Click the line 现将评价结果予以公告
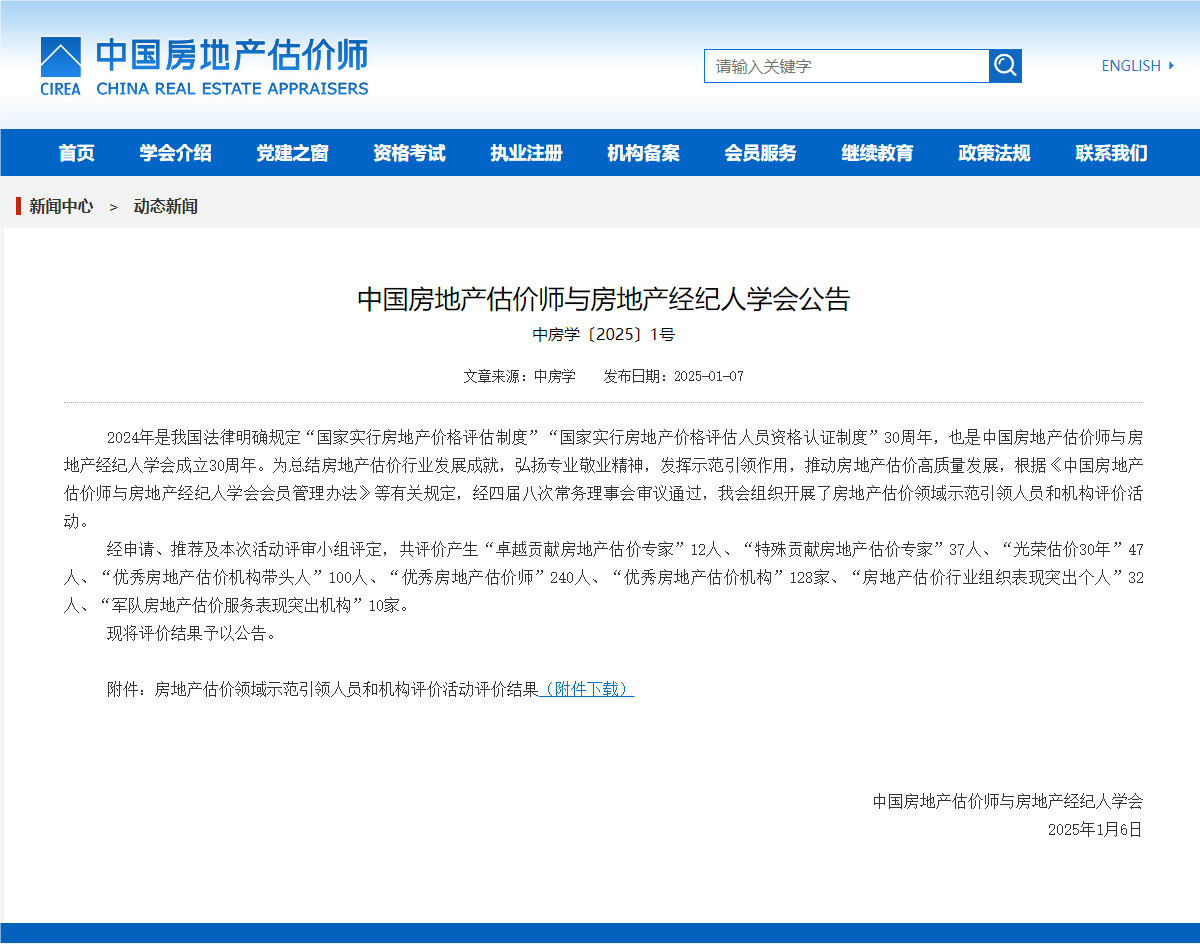 click(191, 633)
